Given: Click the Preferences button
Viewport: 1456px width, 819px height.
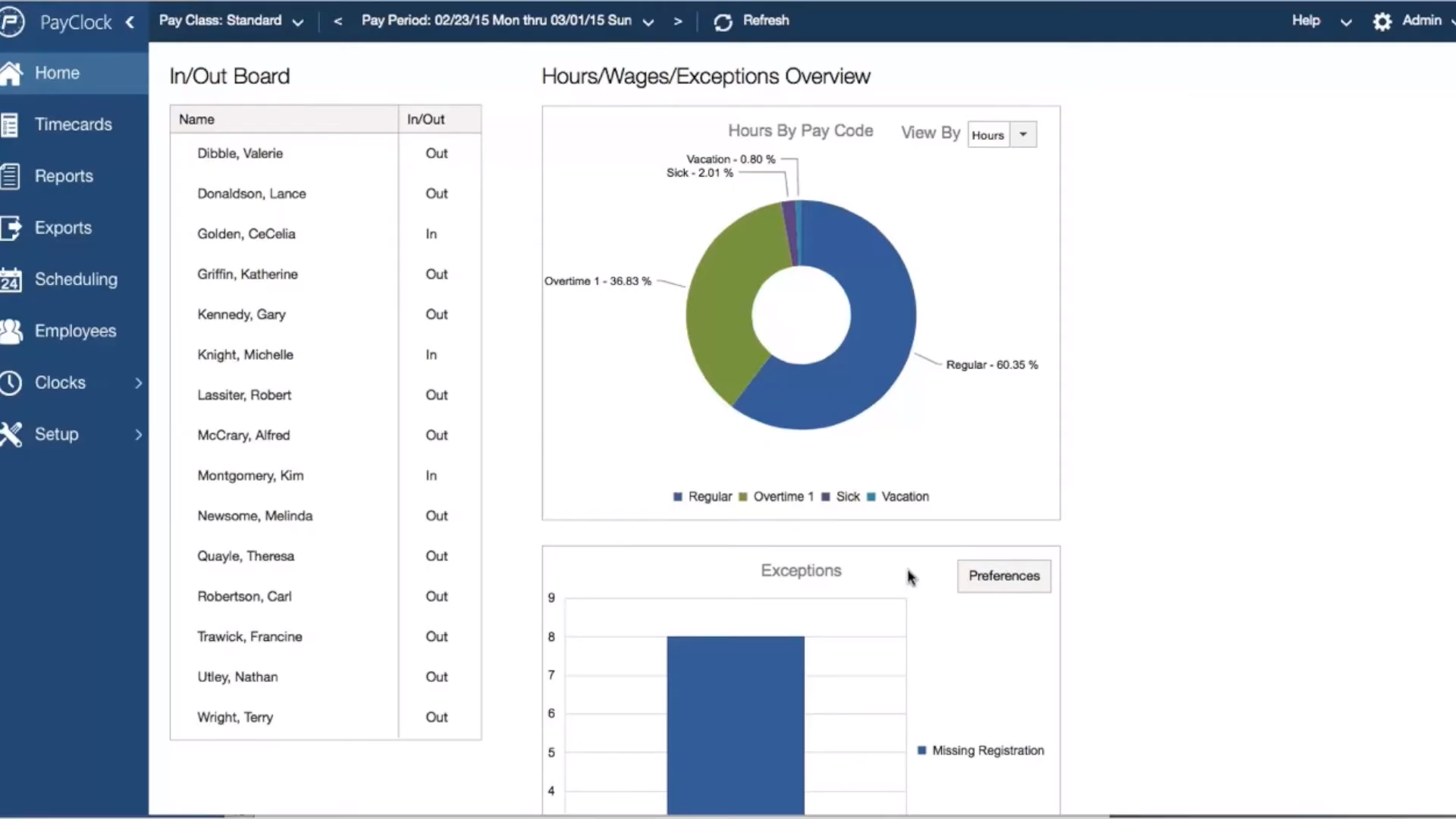Looking at the screenshot, I should tap(1003, 576).
